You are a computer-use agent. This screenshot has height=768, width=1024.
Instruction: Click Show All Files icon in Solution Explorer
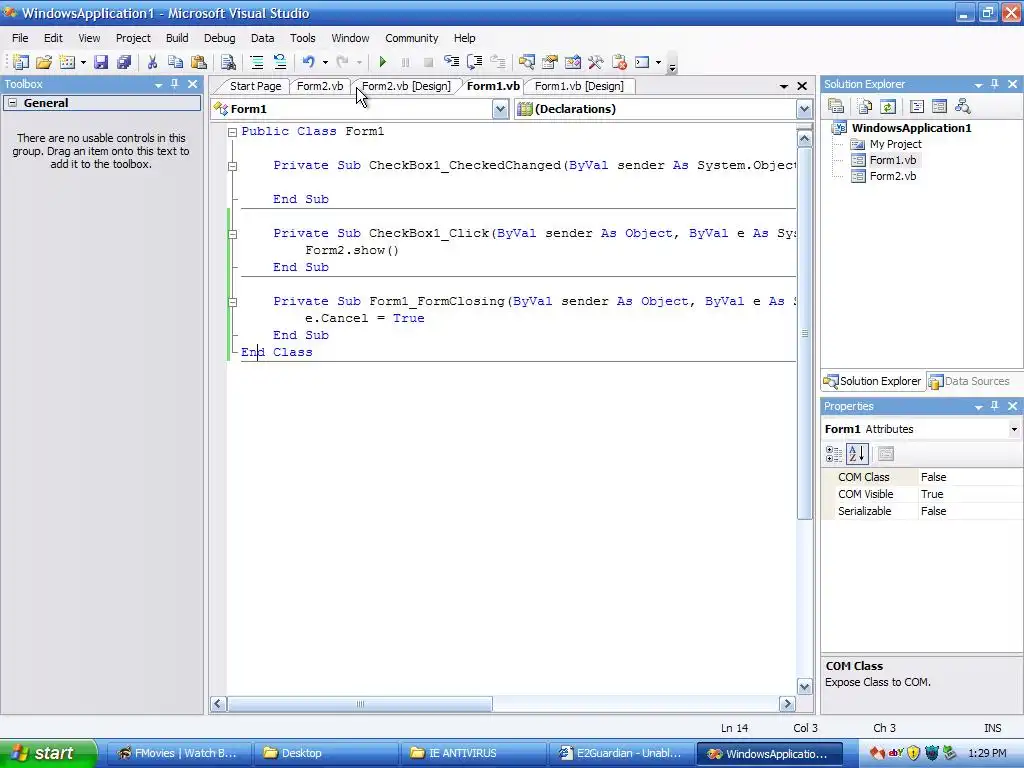pos(865,106)
